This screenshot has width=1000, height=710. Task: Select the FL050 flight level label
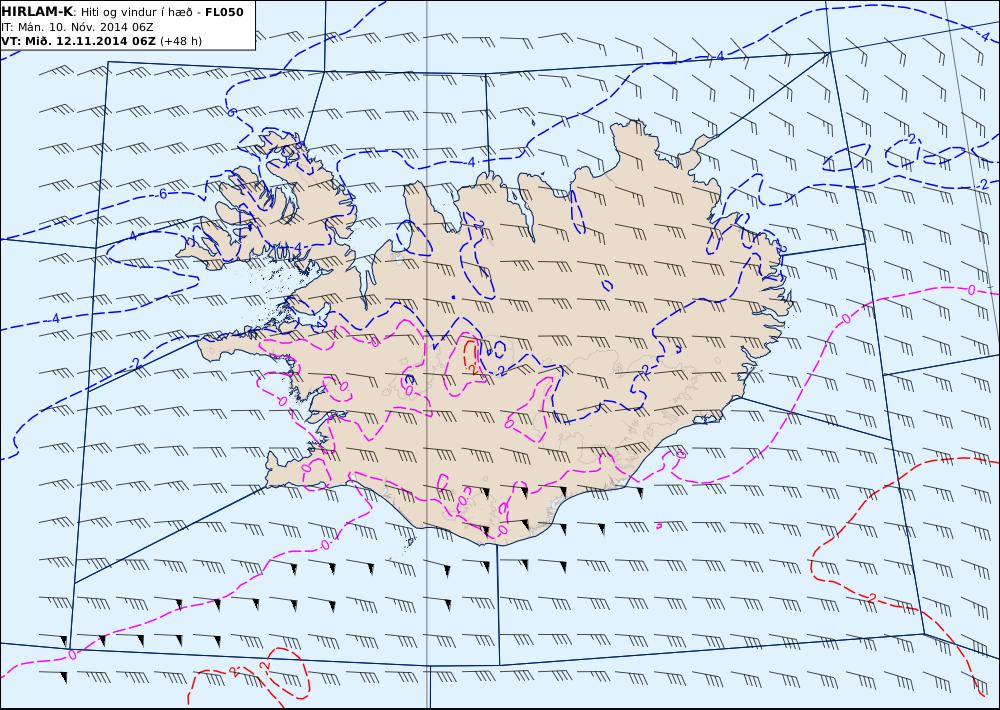click(224, 12)
